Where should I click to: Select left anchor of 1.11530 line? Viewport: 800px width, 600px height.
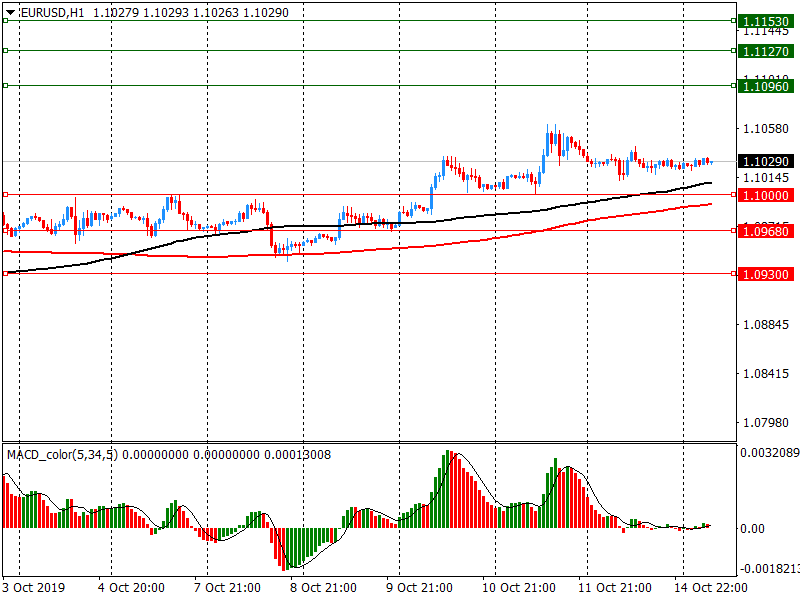pos(6,20)
